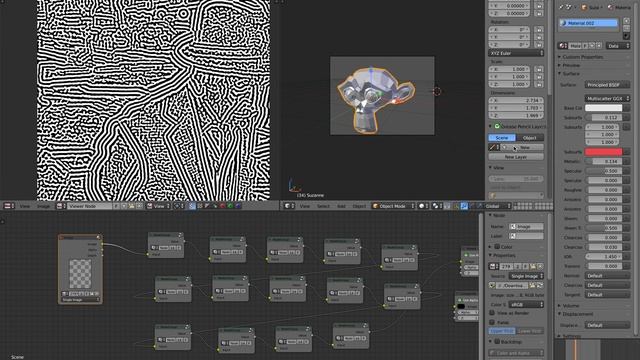Open the sRGB color space dropdown
The height and width of the screenshot is (360, 640).
pyautogui.click(x=526, y=304)
